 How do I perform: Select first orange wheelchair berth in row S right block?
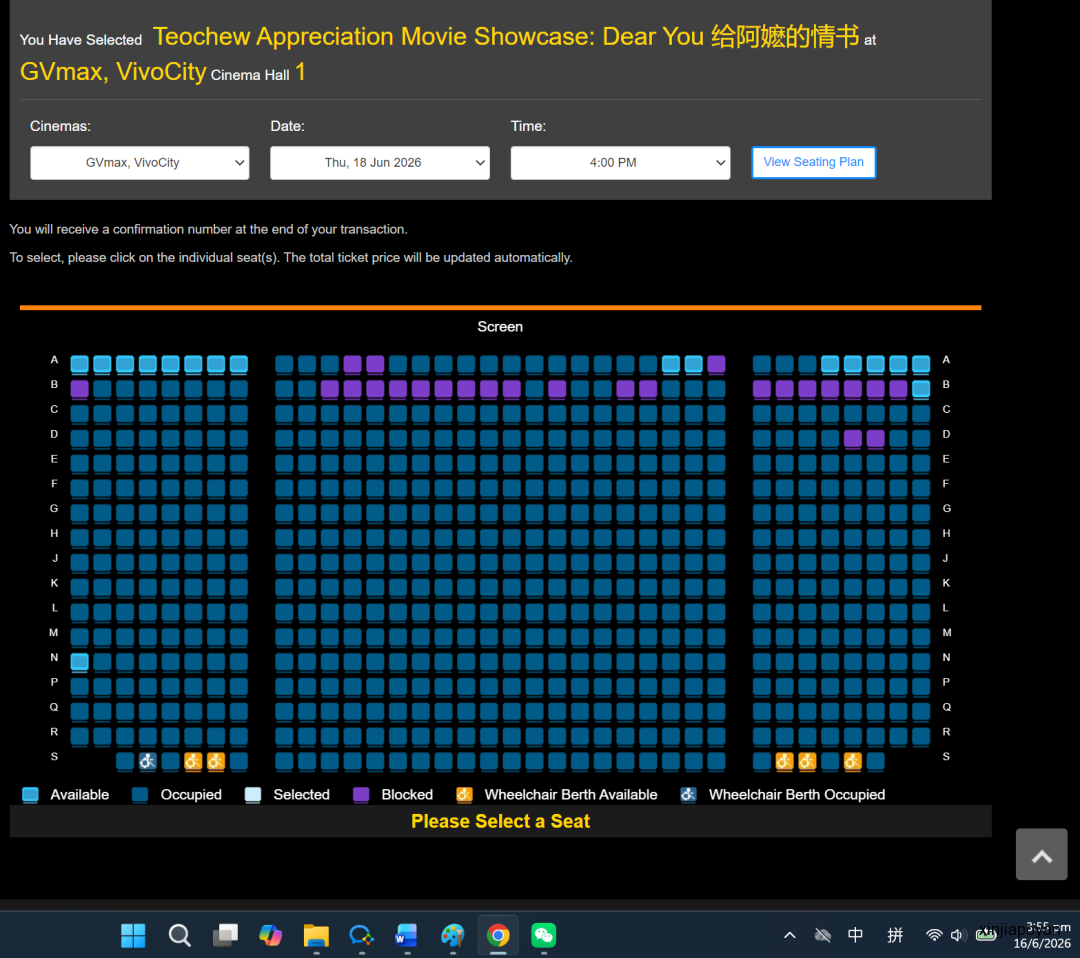coord(785,761)
